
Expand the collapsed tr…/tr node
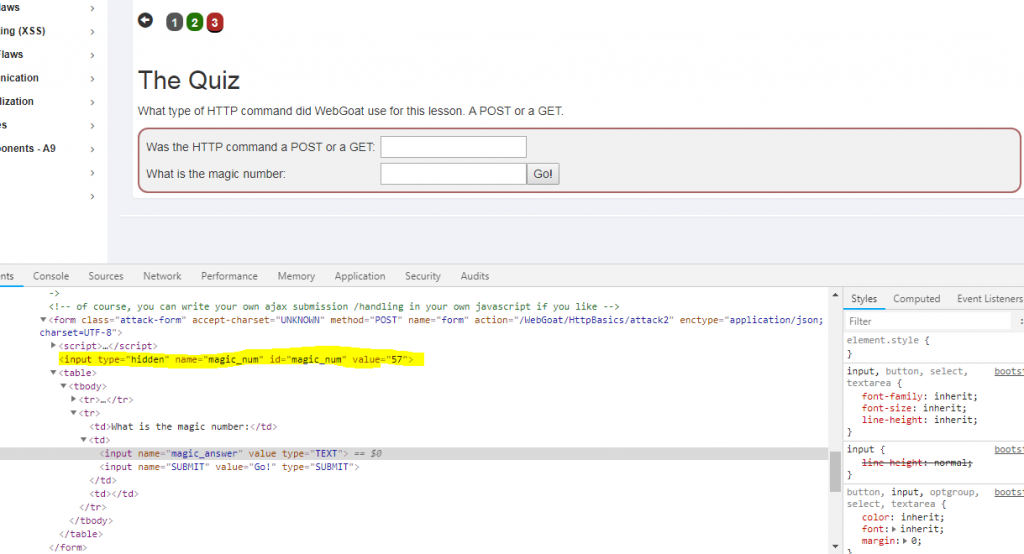(x=74, y=399)
